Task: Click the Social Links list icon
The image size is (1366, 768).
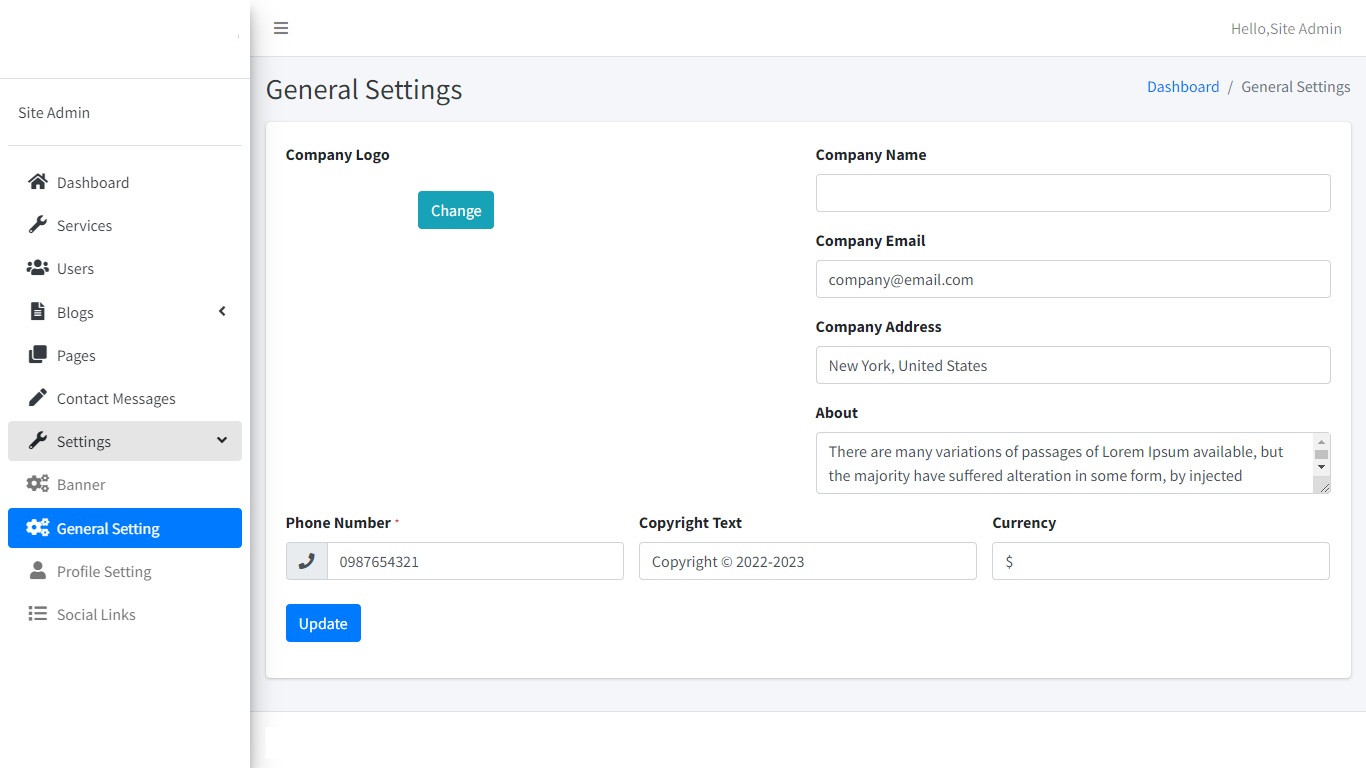Action: click(38, 614)
